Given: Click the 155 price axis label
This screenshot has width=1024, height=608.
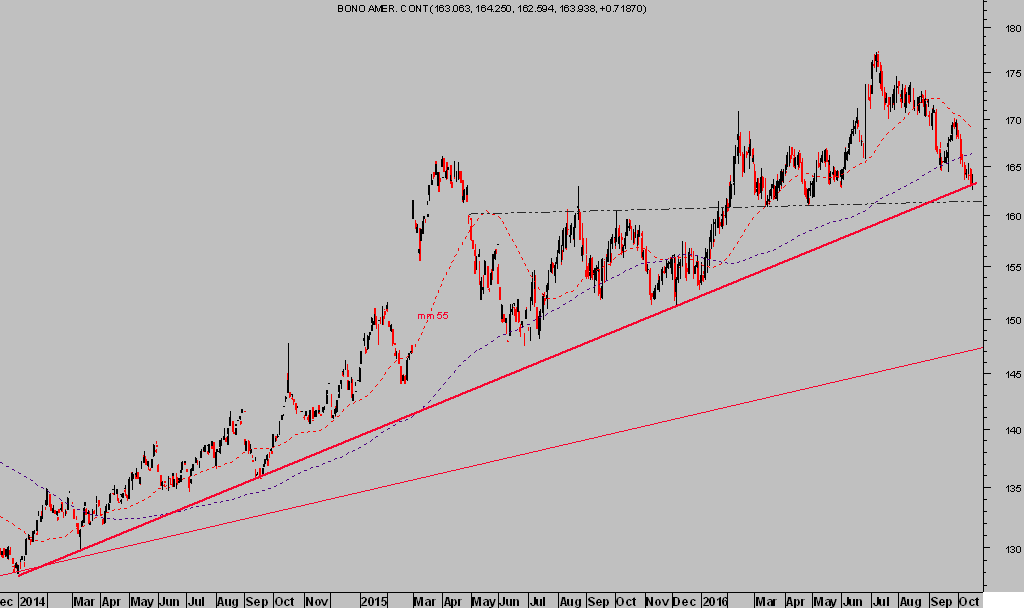Looking at the screenshot, I should (x=1004, y=267).
